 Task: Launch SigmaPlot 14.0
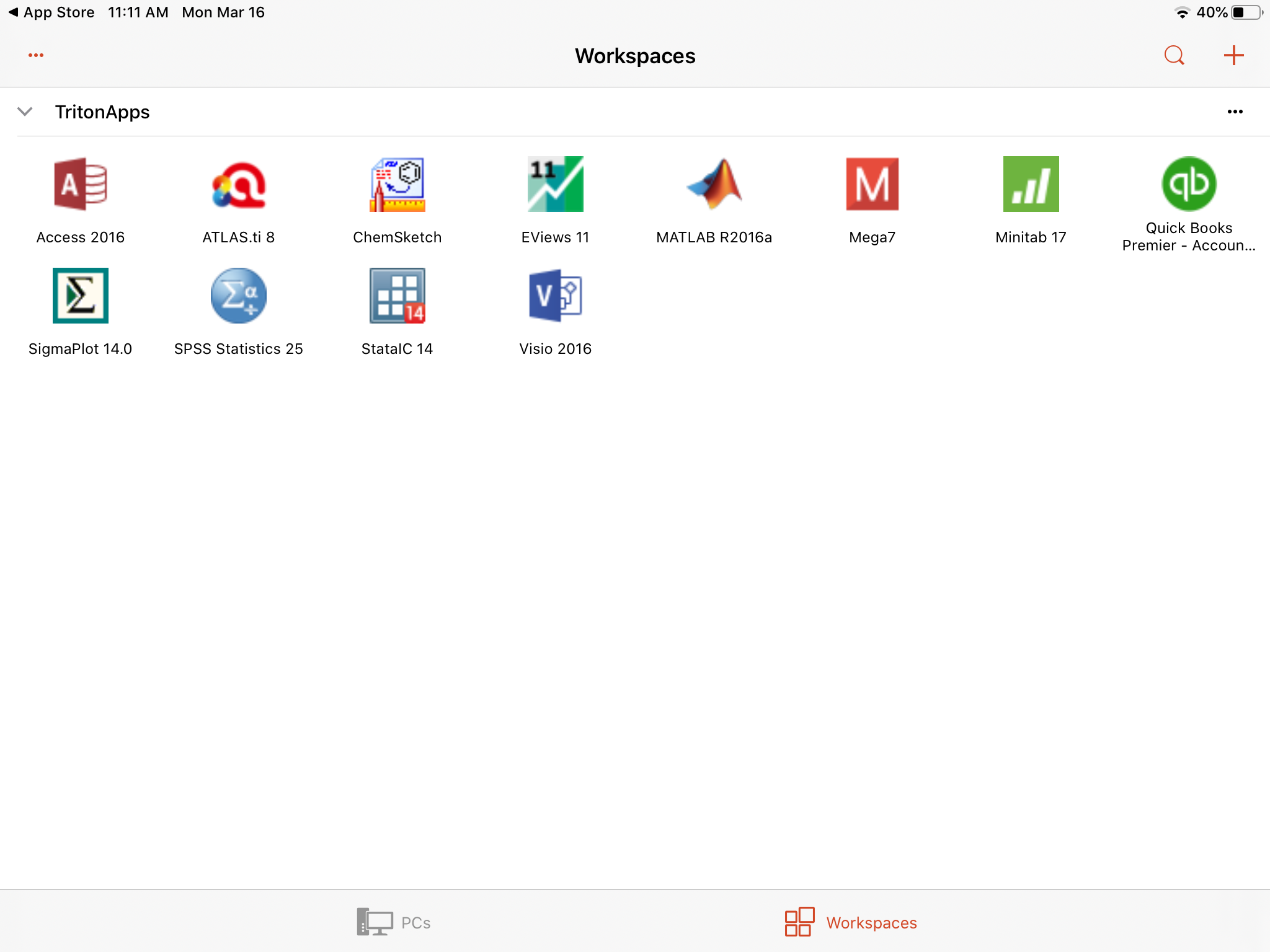[81, 296]
